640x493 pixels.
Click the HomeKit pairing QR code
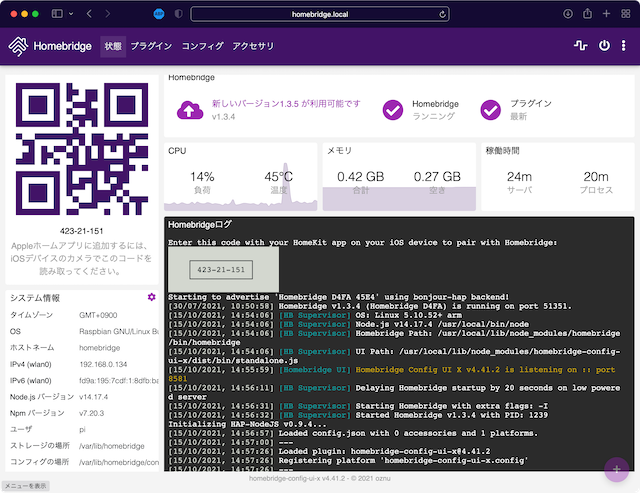tap(82, 149)
